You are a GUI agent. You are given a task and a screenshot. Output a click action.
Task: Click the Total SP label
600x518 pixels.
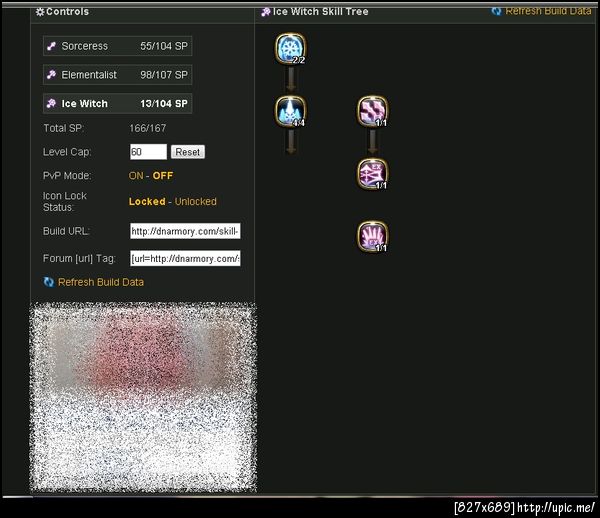pos(63,128)
